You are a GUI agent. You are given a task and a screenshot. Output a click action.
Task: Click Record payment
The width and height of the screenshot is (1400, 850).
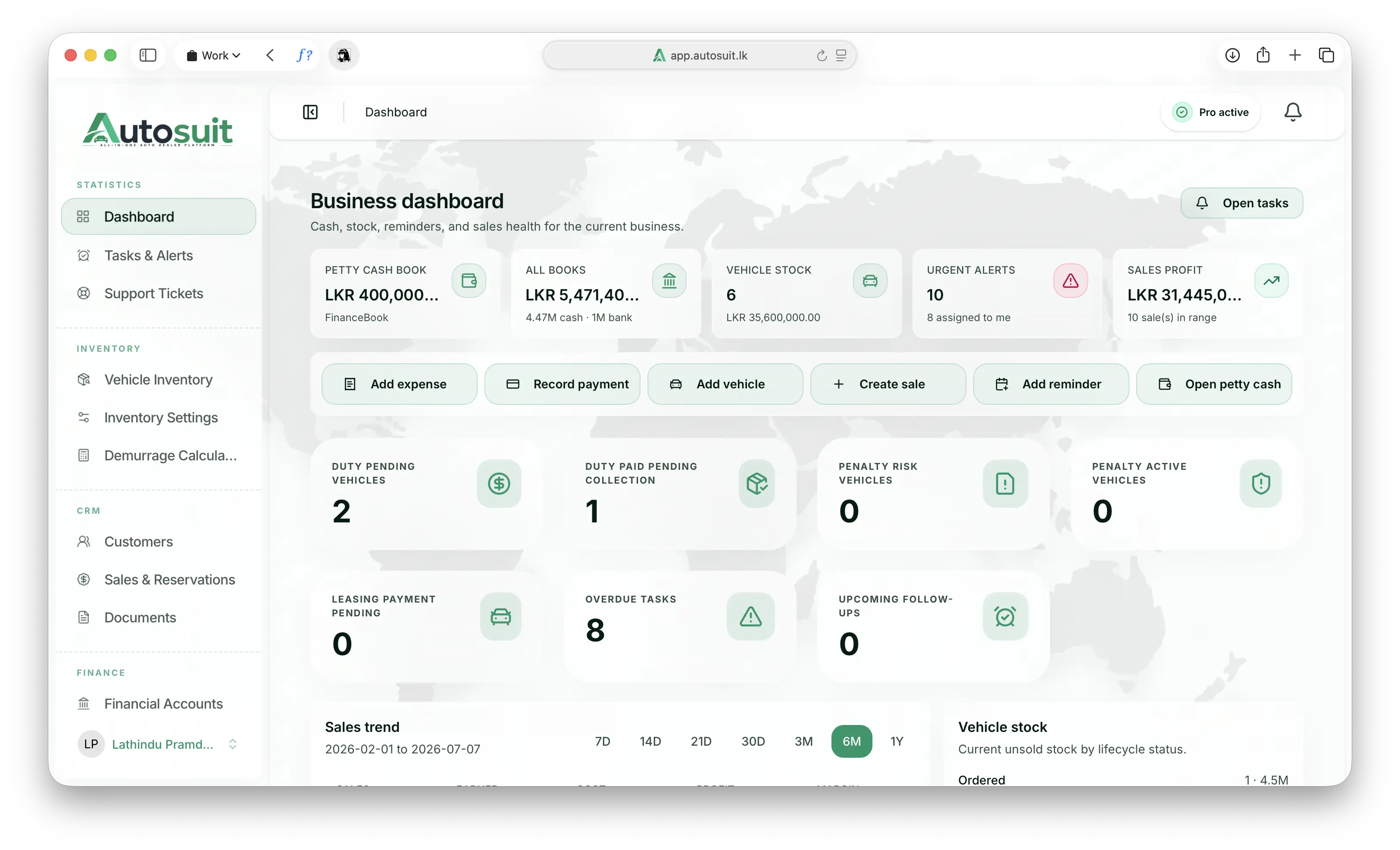tap(562, 384)
